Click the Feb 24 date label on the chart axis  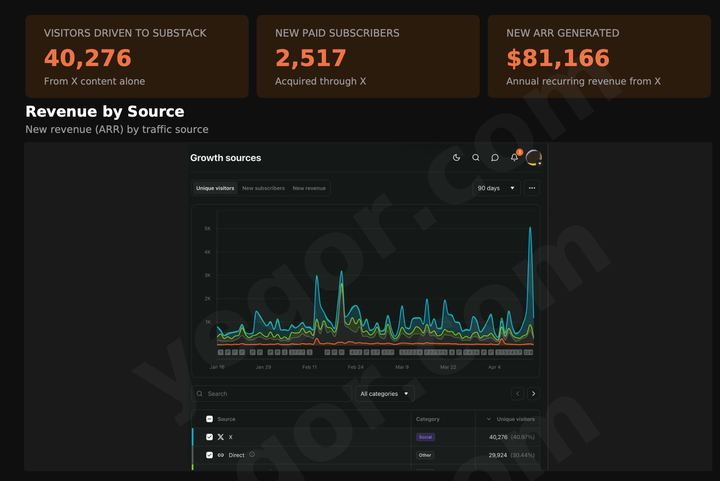click(355, 367)
